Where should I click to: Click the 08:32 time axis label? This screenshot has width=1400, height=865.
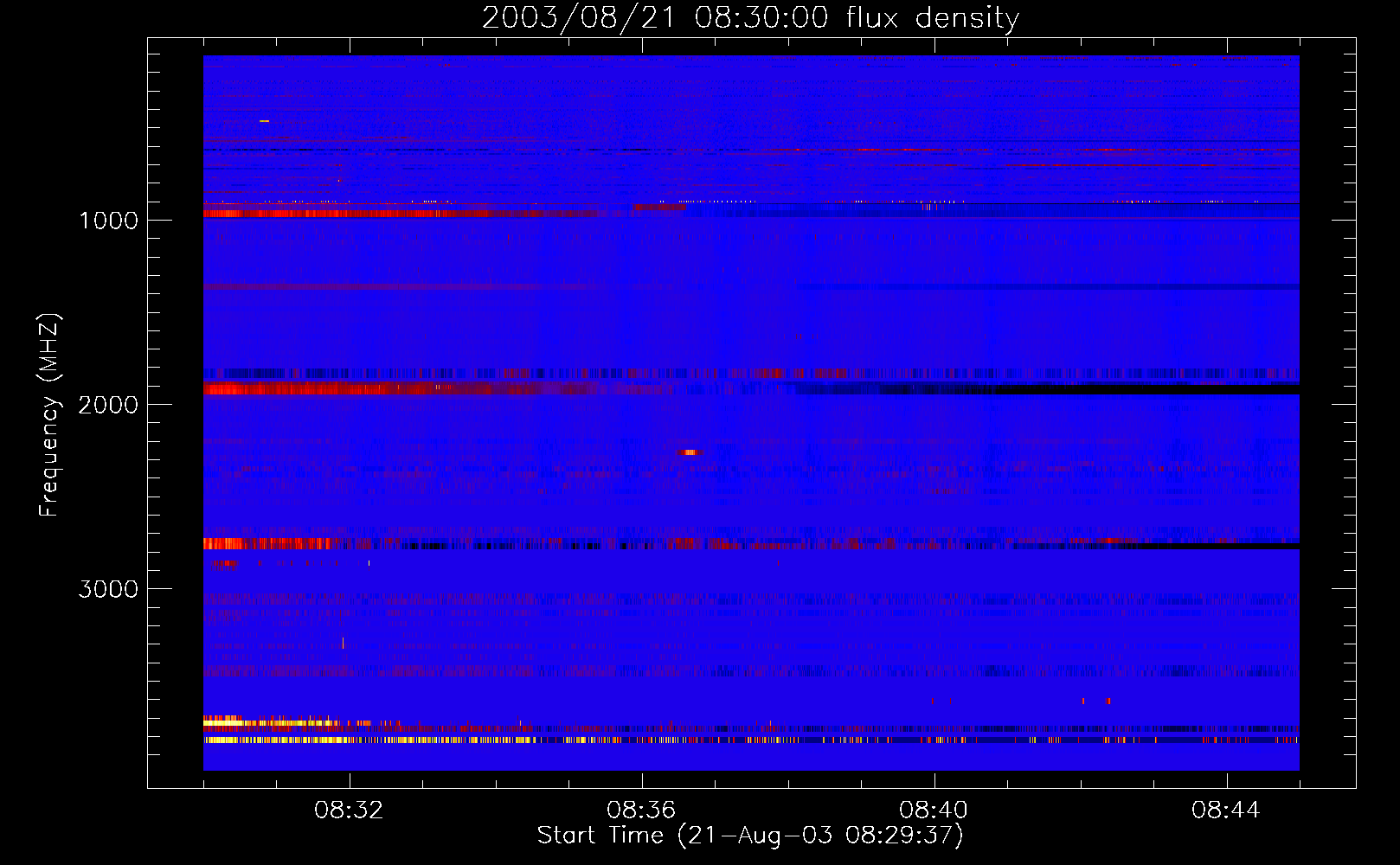click(x=349, y=811)
